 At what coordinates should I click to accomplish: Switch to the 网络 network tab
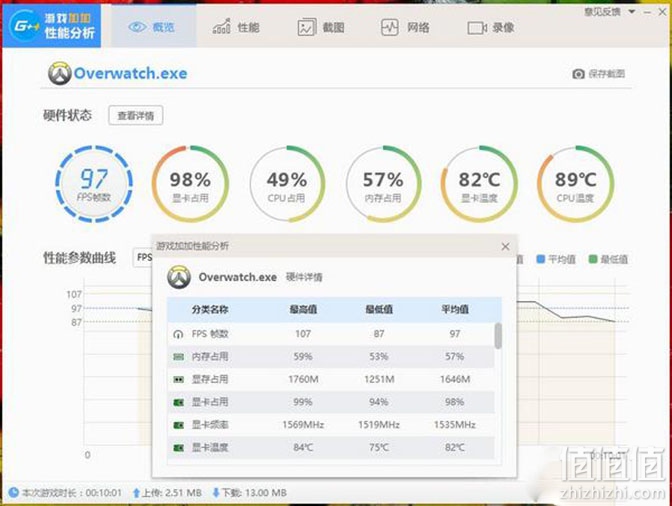tap(405, 28)
